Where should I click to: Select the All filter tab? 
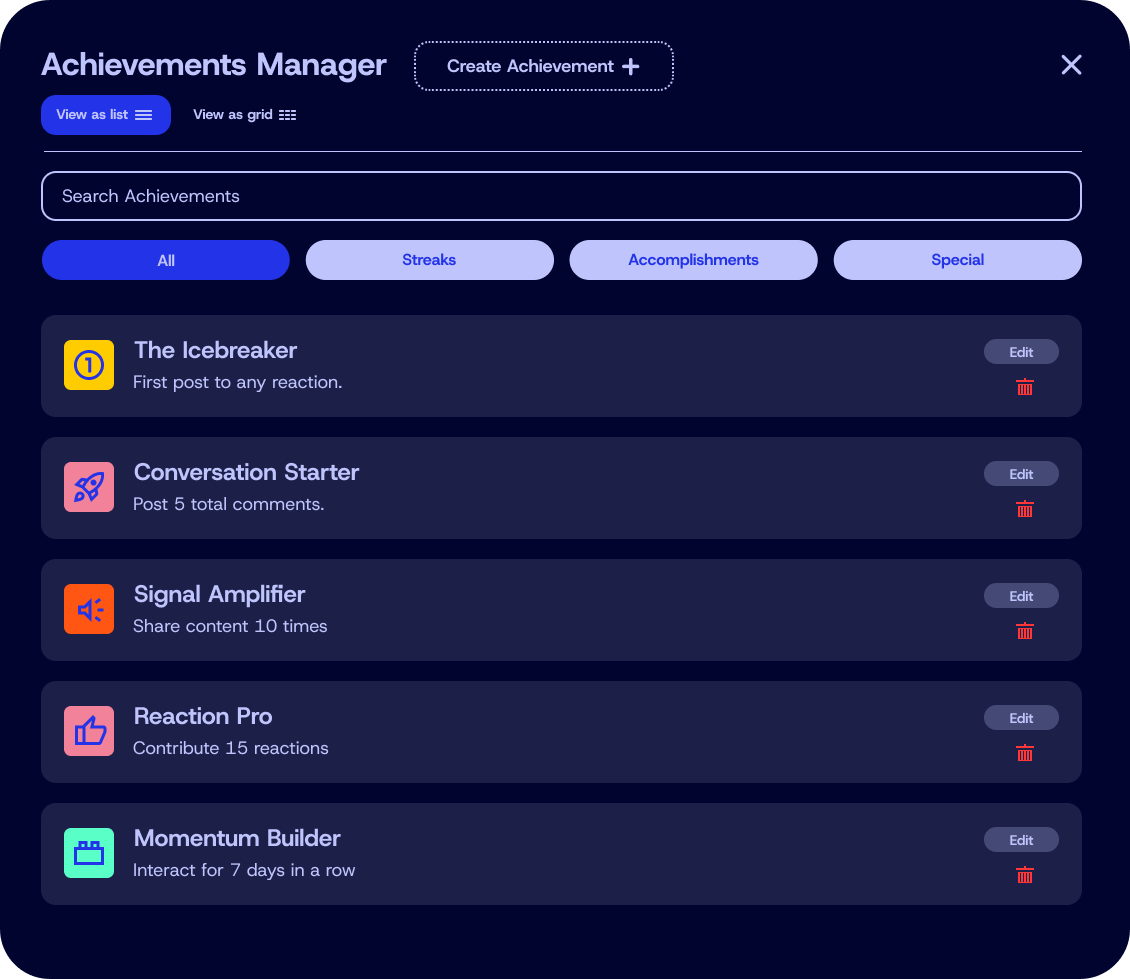point(166,260)
